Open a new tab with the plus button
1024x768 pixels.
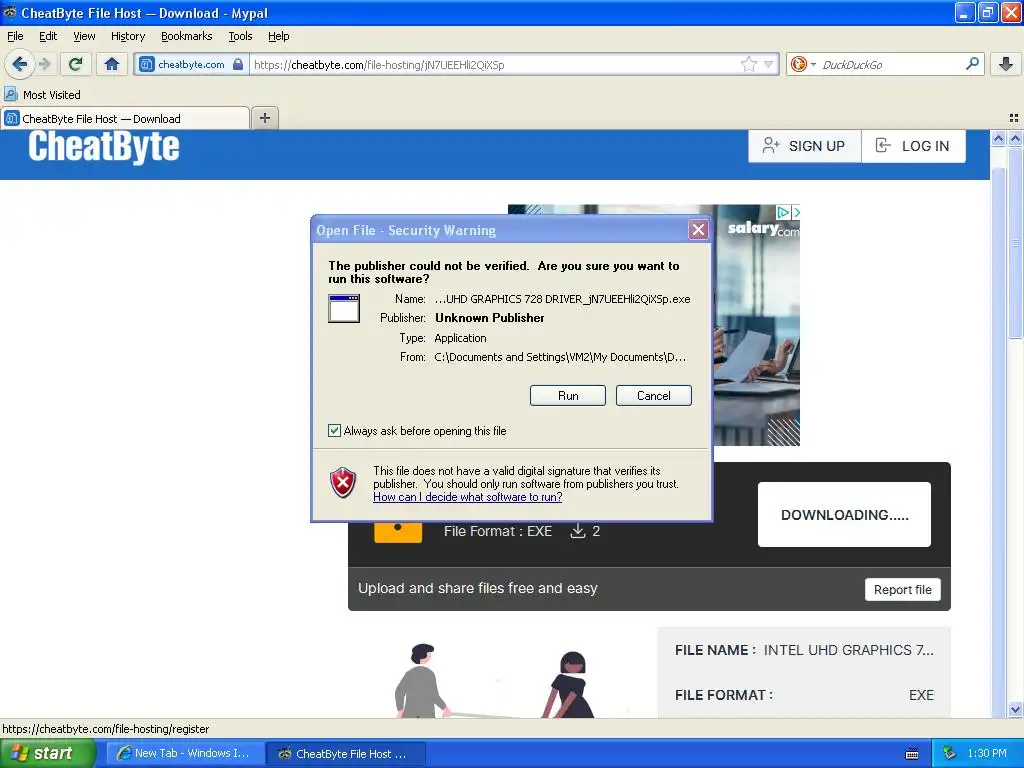pos(264,118)
